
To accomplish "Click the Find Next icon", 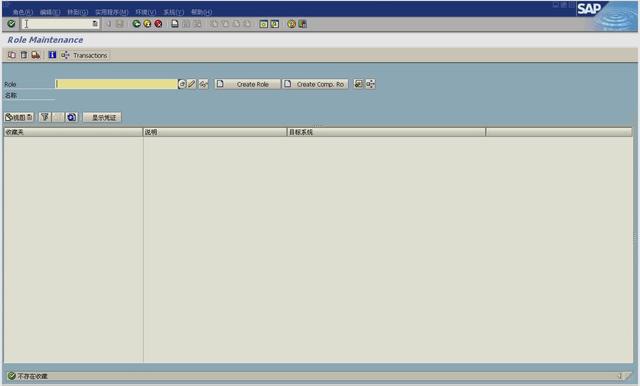I will click(197, 24).
